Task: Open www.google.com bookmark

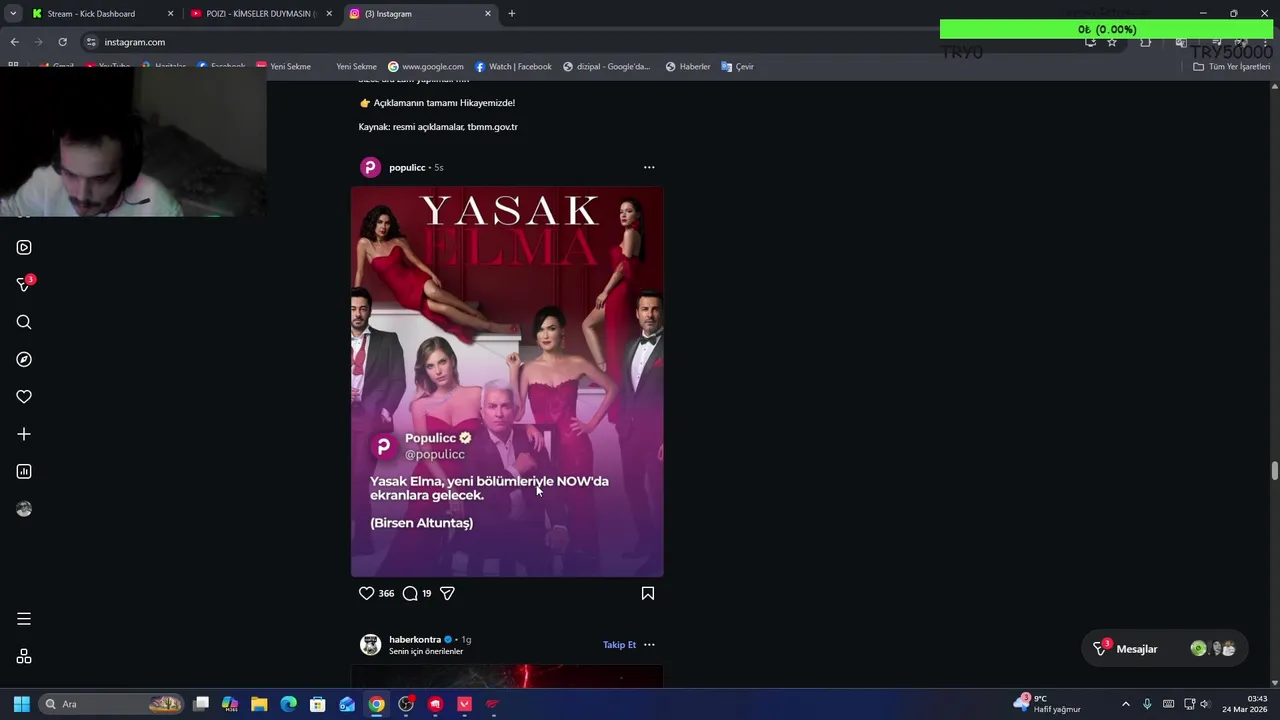Action: click(425, 67)
